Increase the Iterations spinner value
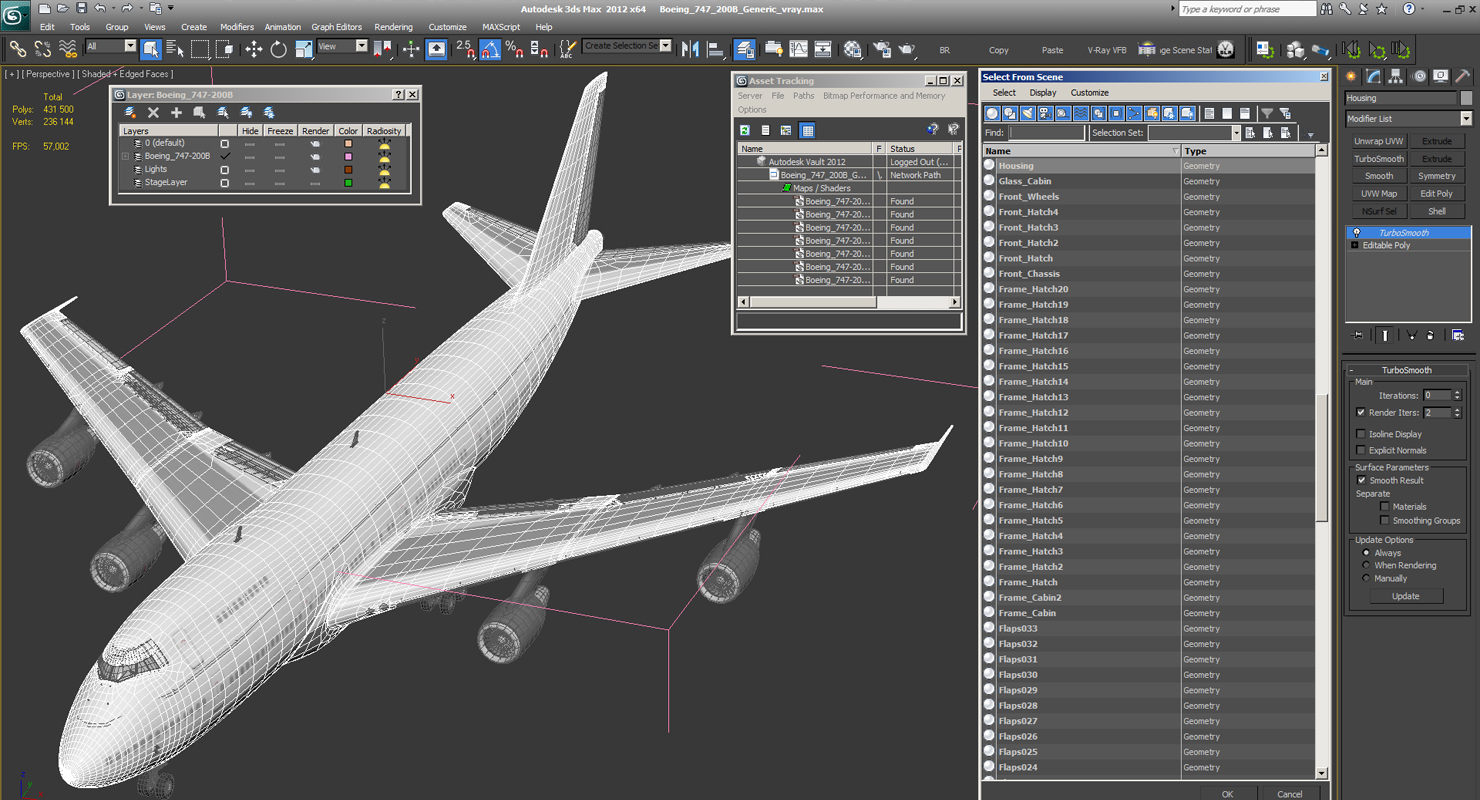This screenshot has height=800, width=1480. pos(1457,392)
